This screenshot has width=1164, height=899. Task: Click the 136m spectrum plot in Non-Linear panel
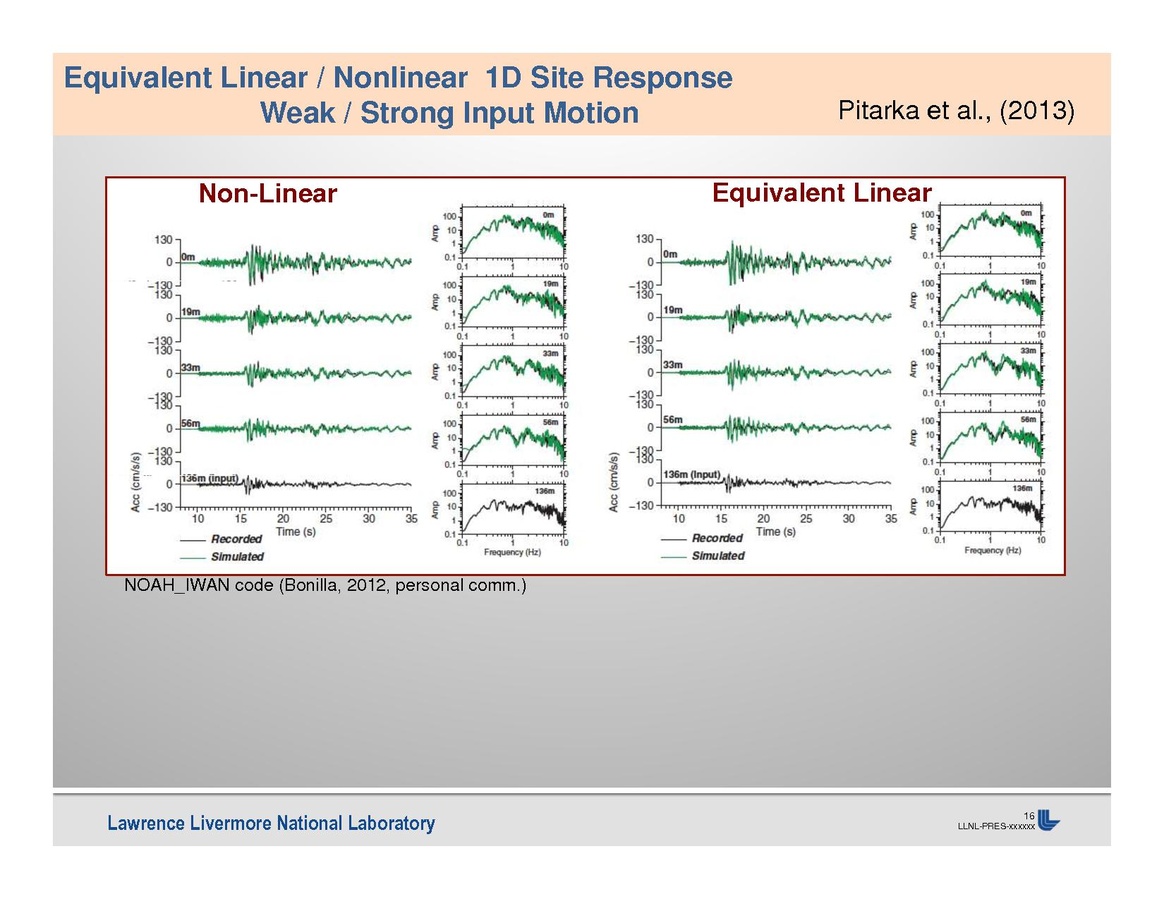coord(512,511)
